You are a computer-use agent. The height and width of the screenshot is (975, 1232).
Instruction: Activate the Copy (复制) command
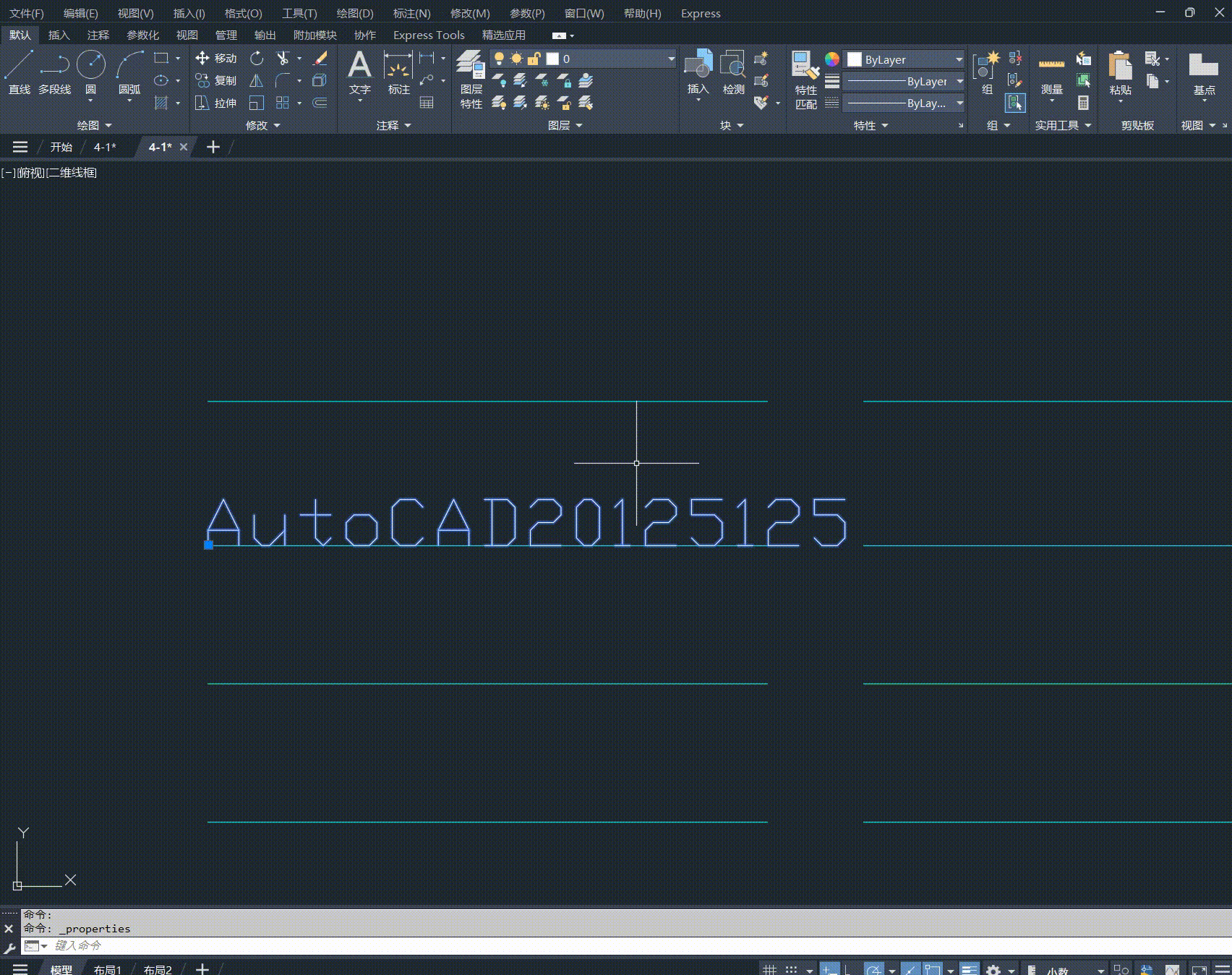click(x=216, y=80)
